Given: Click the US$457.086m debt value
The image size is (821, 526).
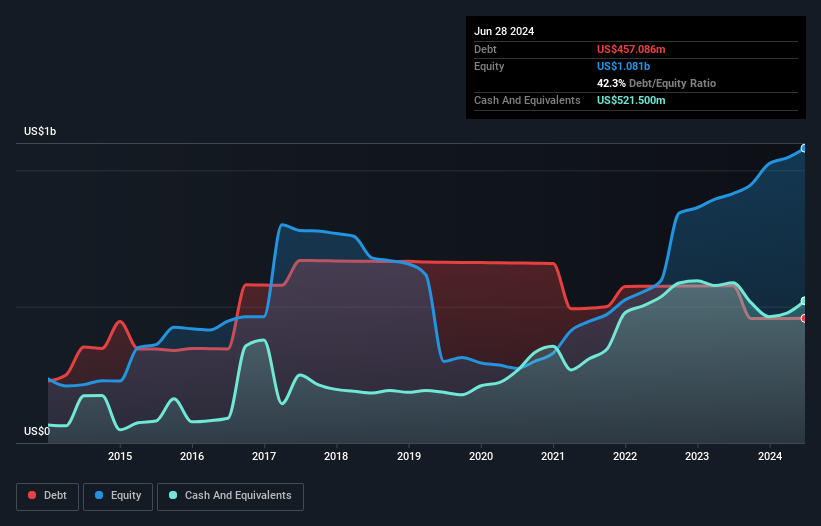Looking at the screenshot, I should (631, 49).
